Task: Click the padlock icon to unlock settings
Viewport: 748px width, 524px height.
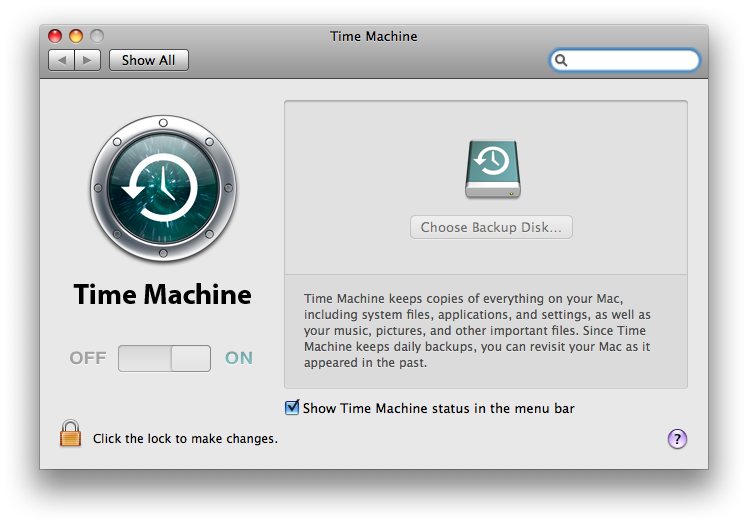Action: [70, 434]
